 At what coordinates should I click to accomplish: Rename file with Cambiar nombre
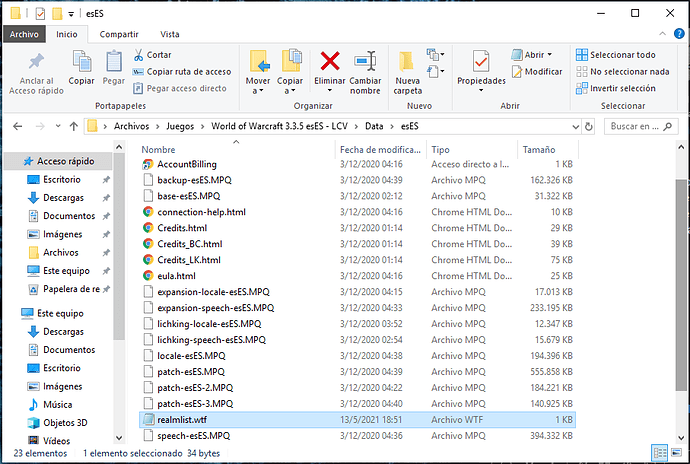(365, 73)
